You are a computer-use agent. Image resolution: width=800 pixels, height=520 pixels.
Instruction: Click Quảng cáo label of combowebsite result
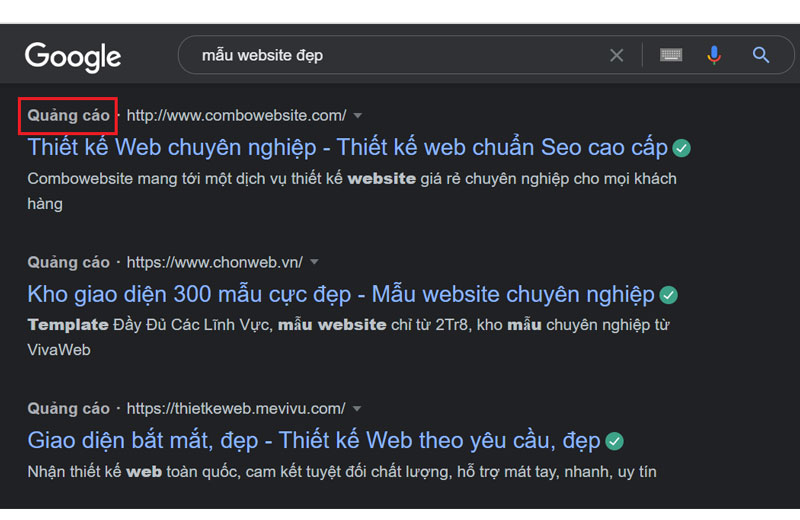[x=68, y=115]
